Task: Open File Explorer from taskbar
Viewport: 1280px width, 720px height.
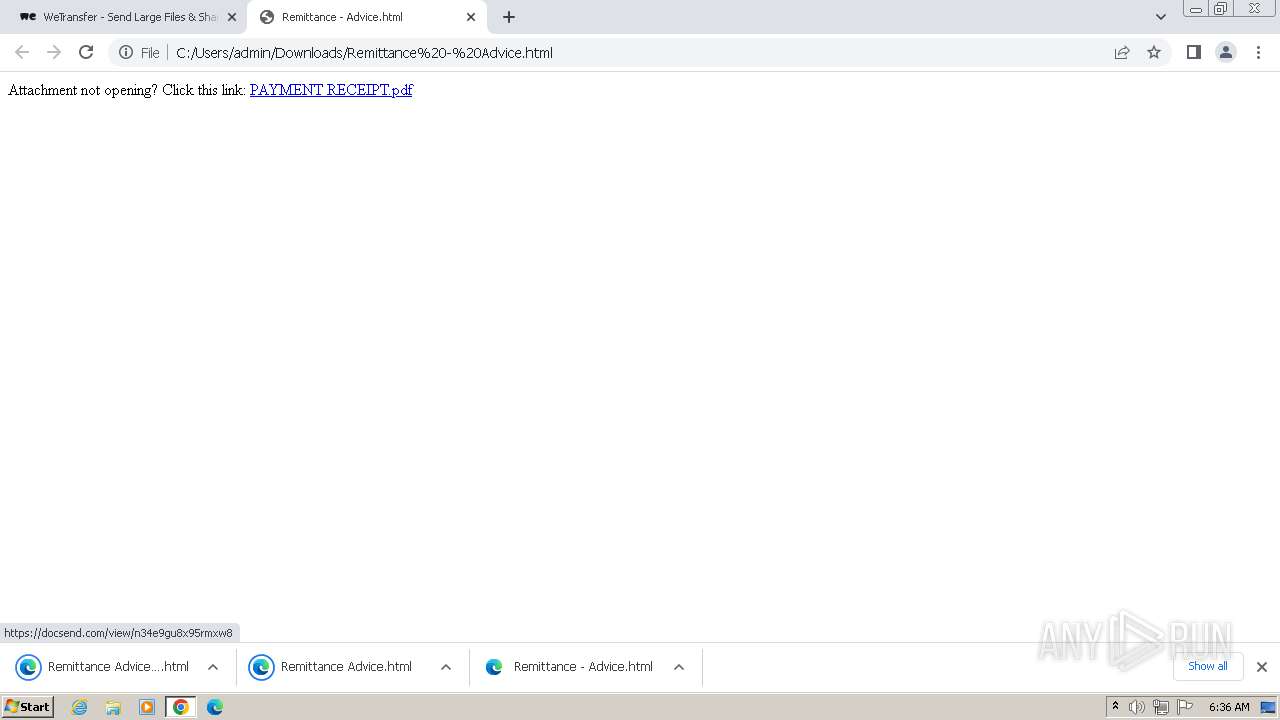Action: 113,707
